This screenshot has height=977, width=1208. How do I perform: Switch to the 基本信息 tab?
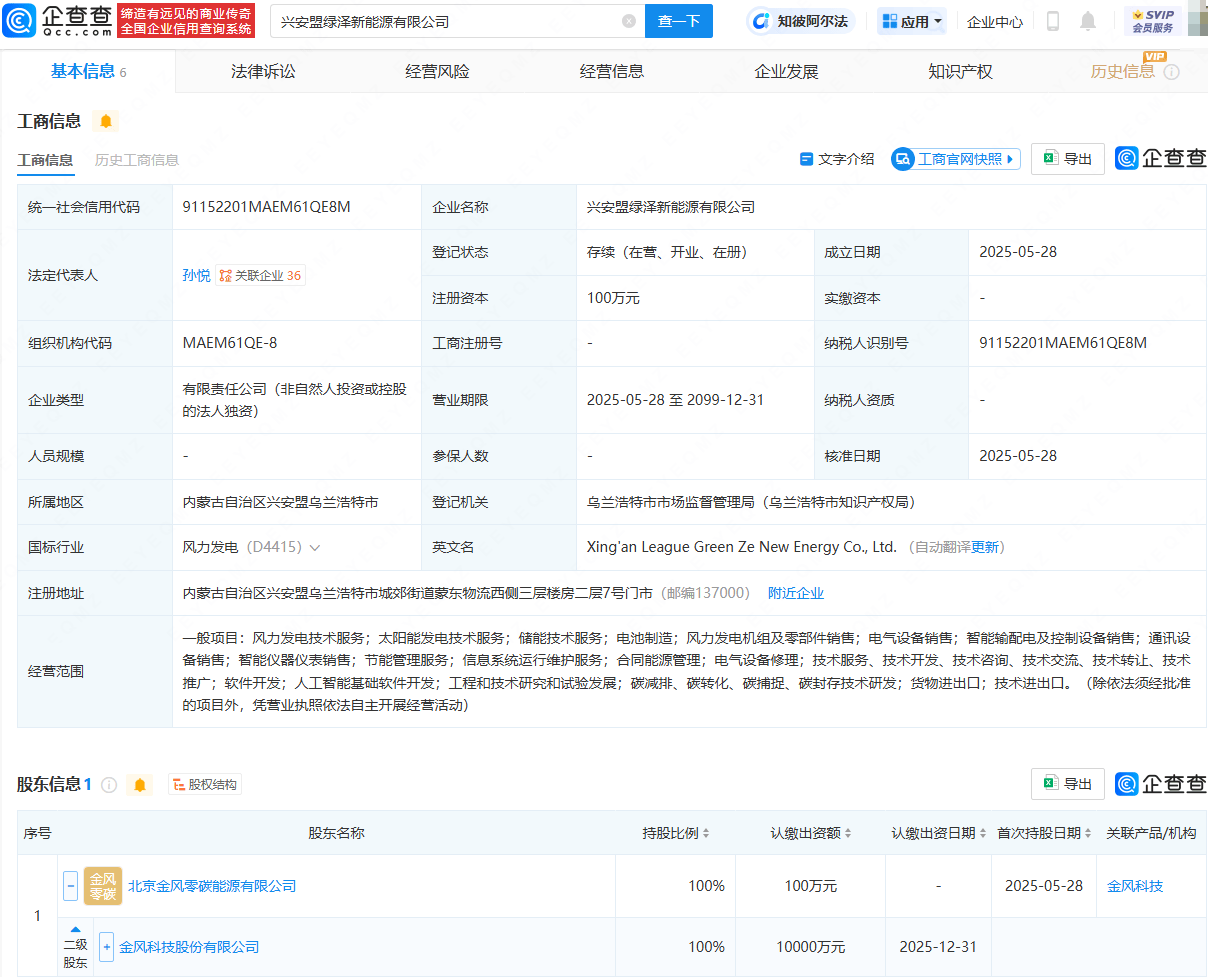coord(88,71)
